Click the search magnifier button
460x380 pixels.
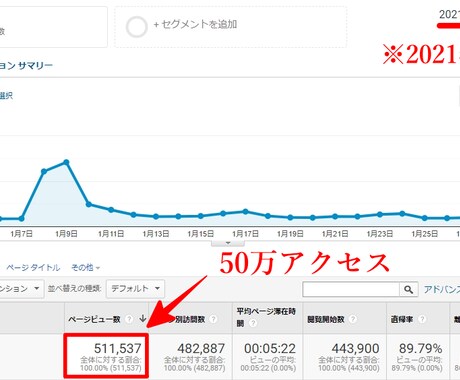click(x=408, y=289)
